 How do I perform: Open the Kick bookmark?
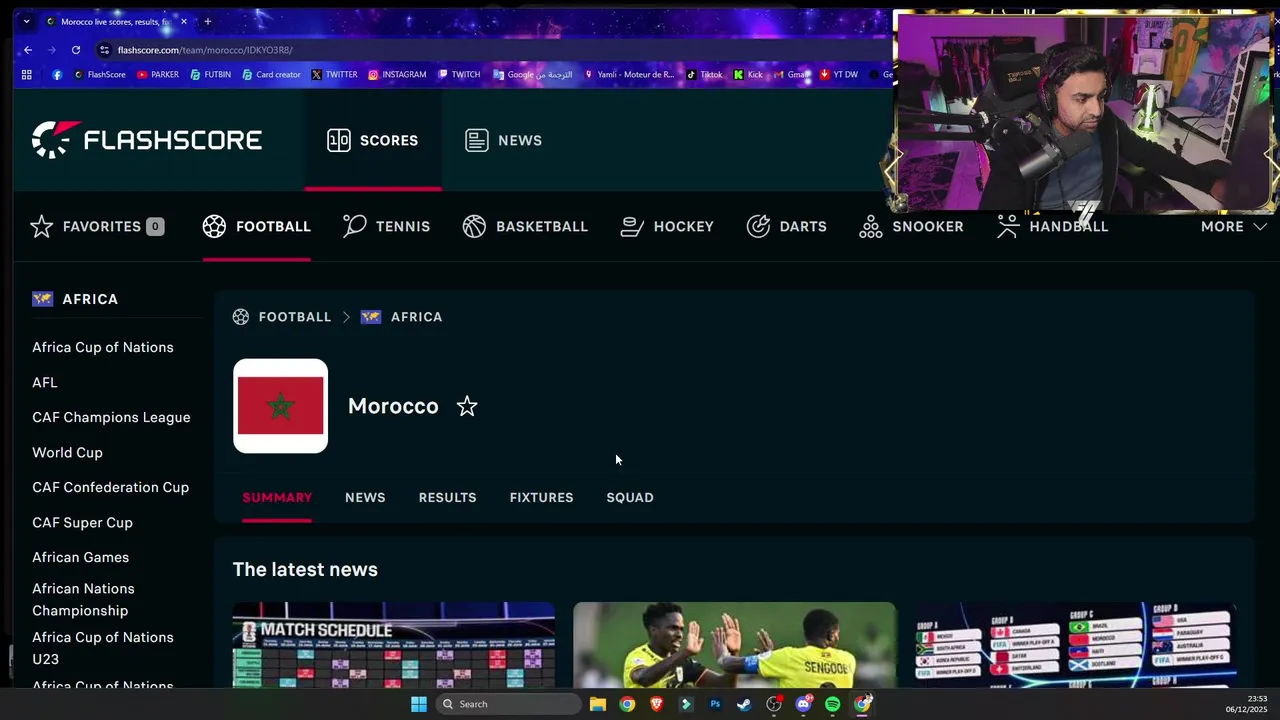pos(748,74)
